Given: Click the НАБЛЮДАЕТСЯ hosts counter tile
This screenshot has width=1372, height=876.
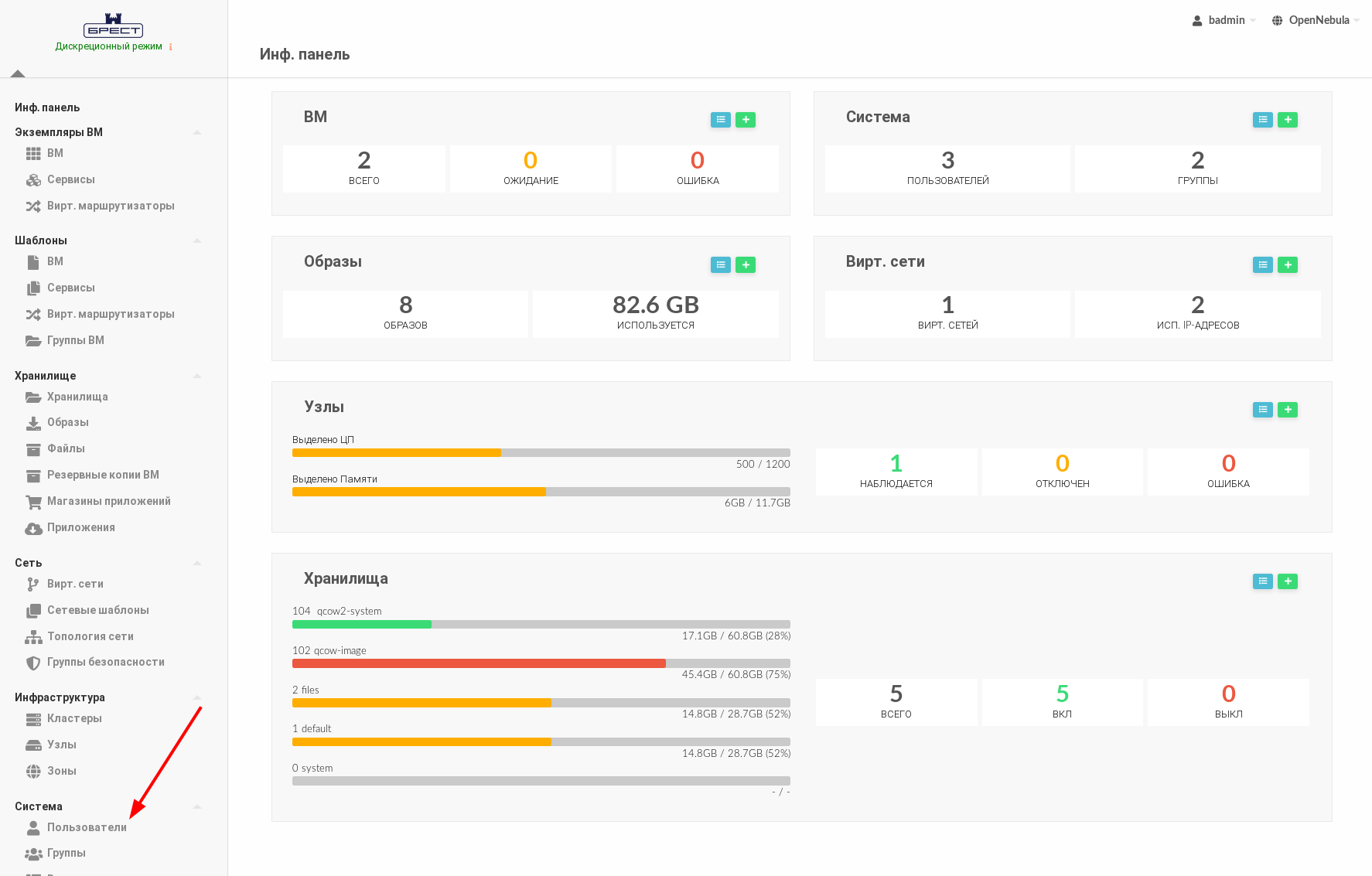Looking at the screenshot, I should pyautogui.click(x=896, y=471).
